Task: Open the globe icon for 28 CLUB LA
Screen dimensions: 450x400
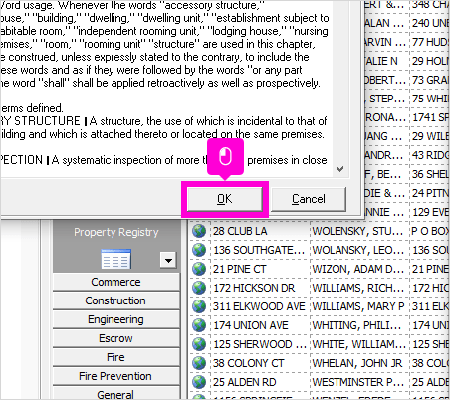Action: click(x=199, y=231)
